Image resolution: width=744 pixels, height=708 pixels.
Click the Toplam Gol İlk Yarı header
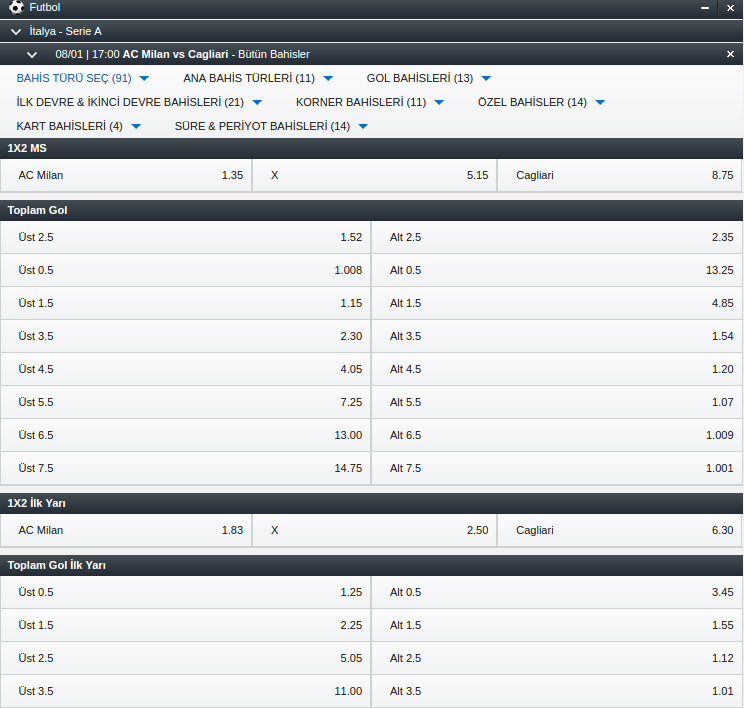[x=372, y=566]
